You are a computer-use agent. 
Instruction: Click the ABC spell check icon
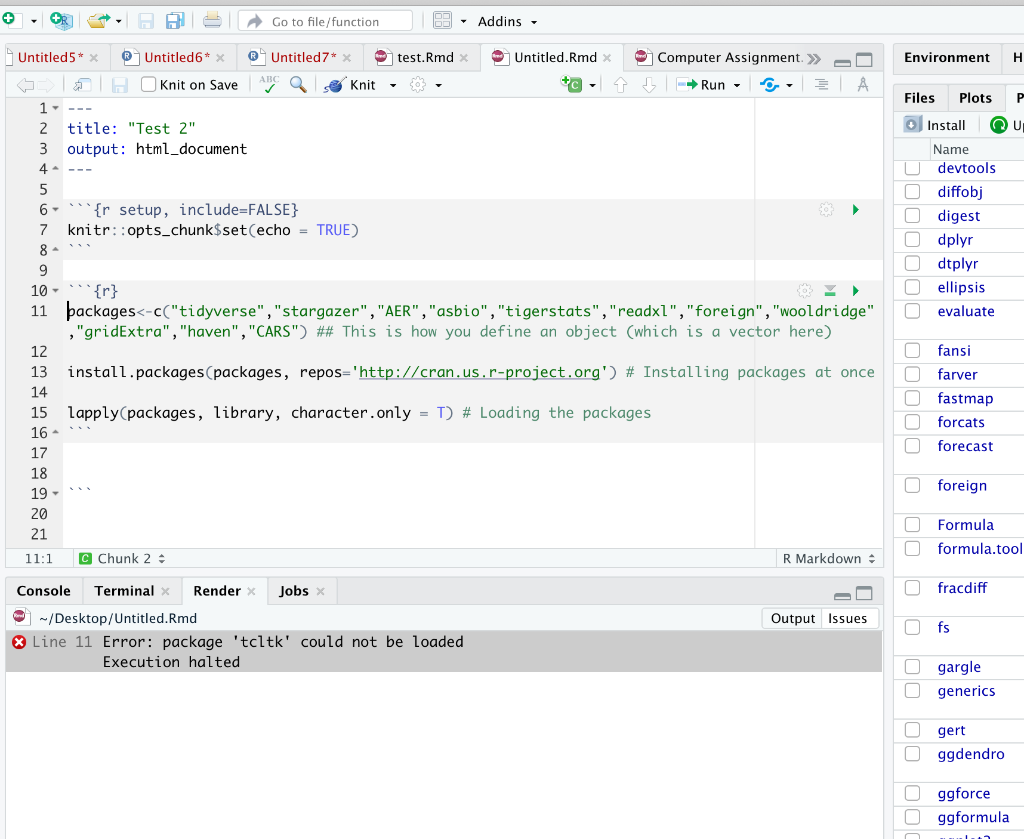point(268,84)
